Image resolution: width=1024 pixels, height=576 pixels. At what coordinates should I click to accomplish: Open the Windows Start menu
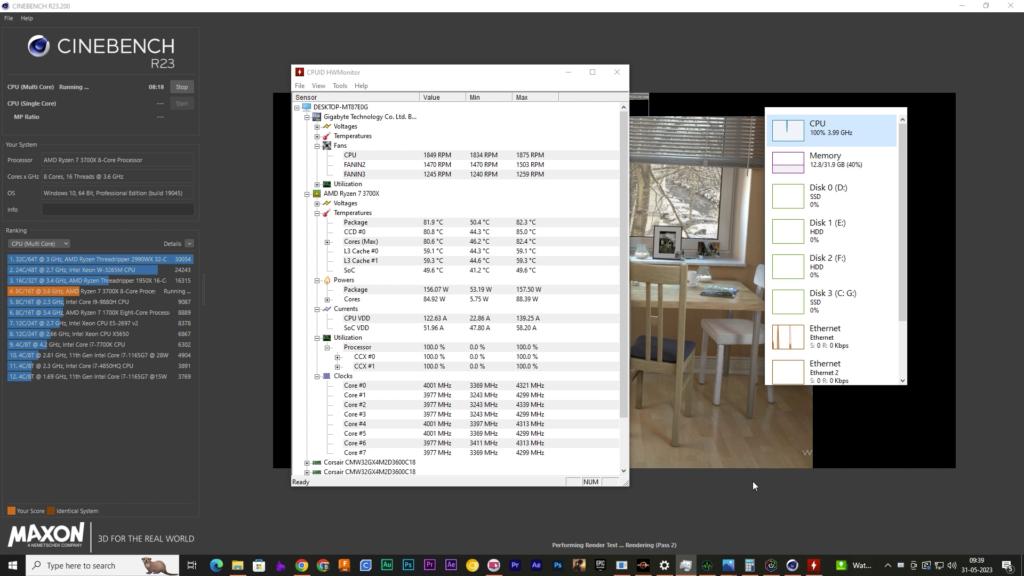(12, 565)
